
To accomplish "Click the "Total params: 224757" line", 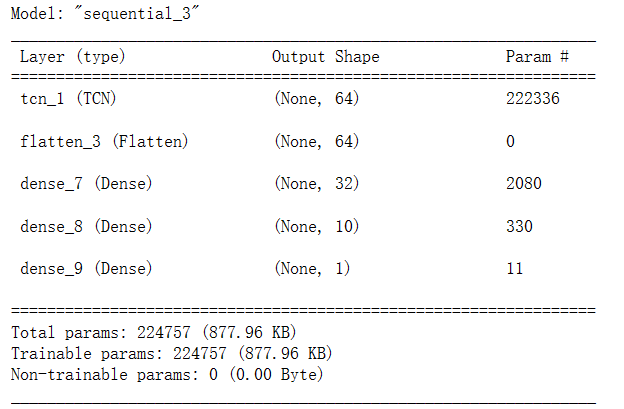I will (153, 332).
